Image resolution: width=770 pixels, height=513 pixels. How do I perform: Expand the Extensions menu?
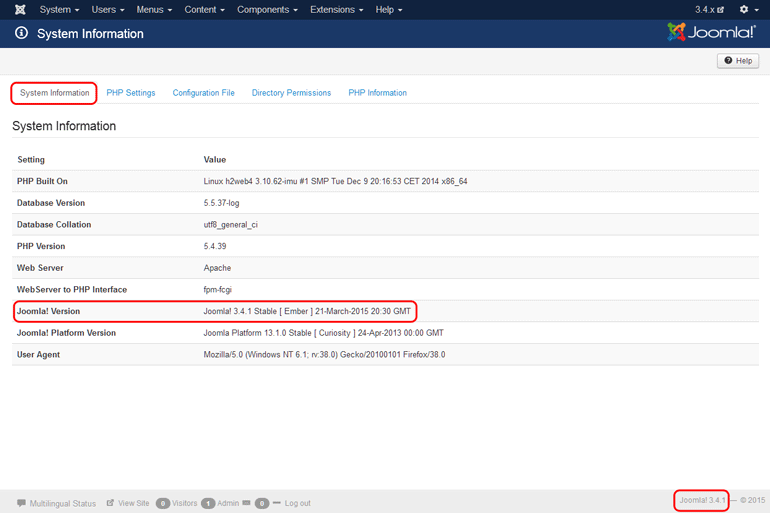(x=336, y=9)
